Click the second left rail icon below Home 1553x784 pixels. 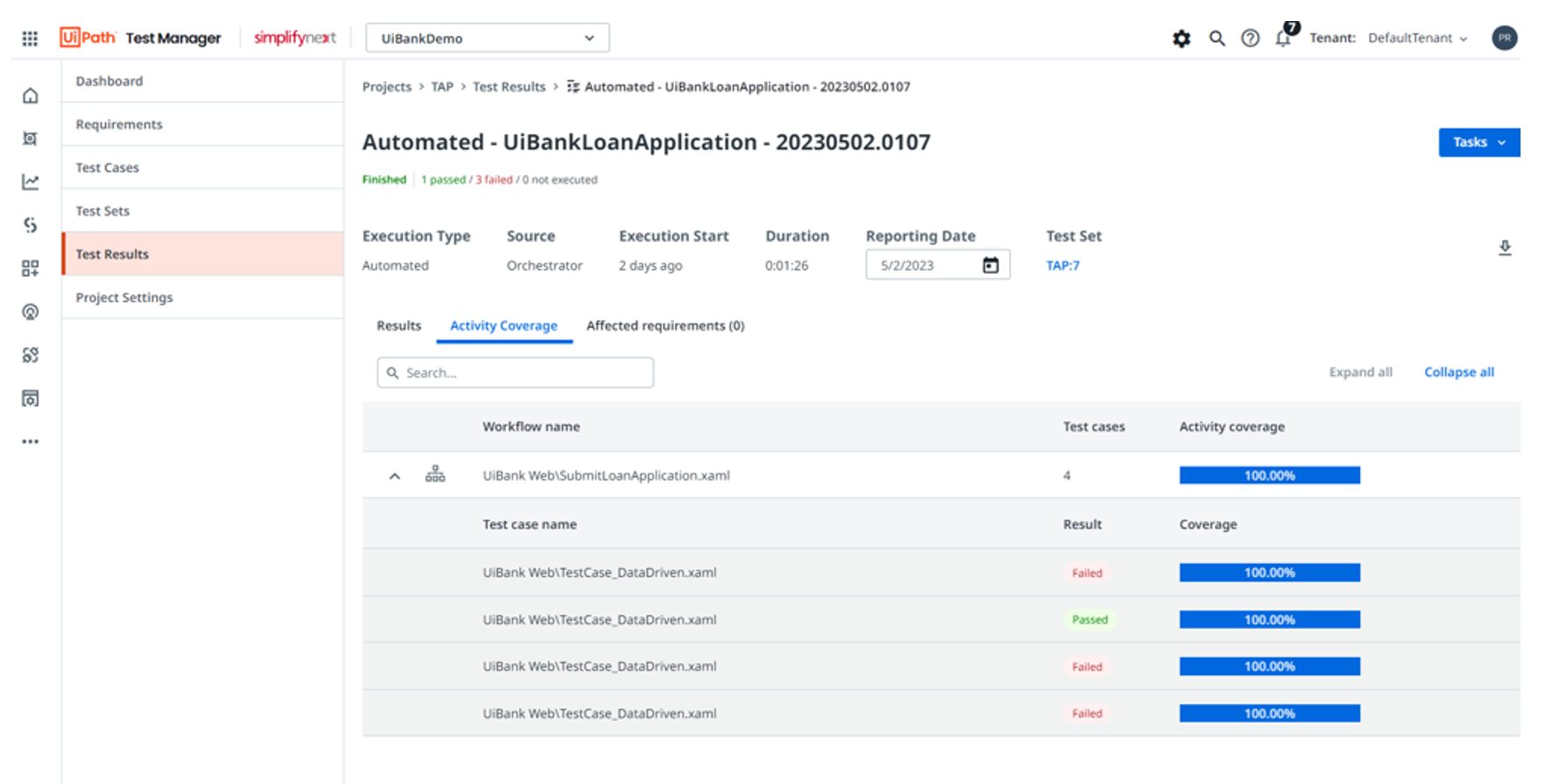click(31, 139)
